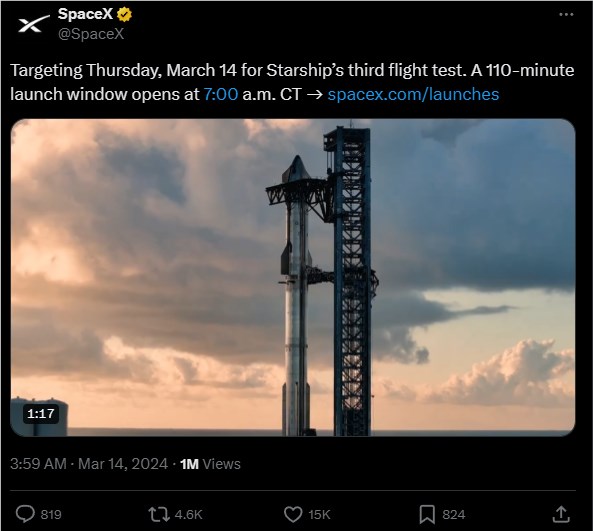
Task: Open the SpaceX profile avatar logo
Action: coord(34,24)
